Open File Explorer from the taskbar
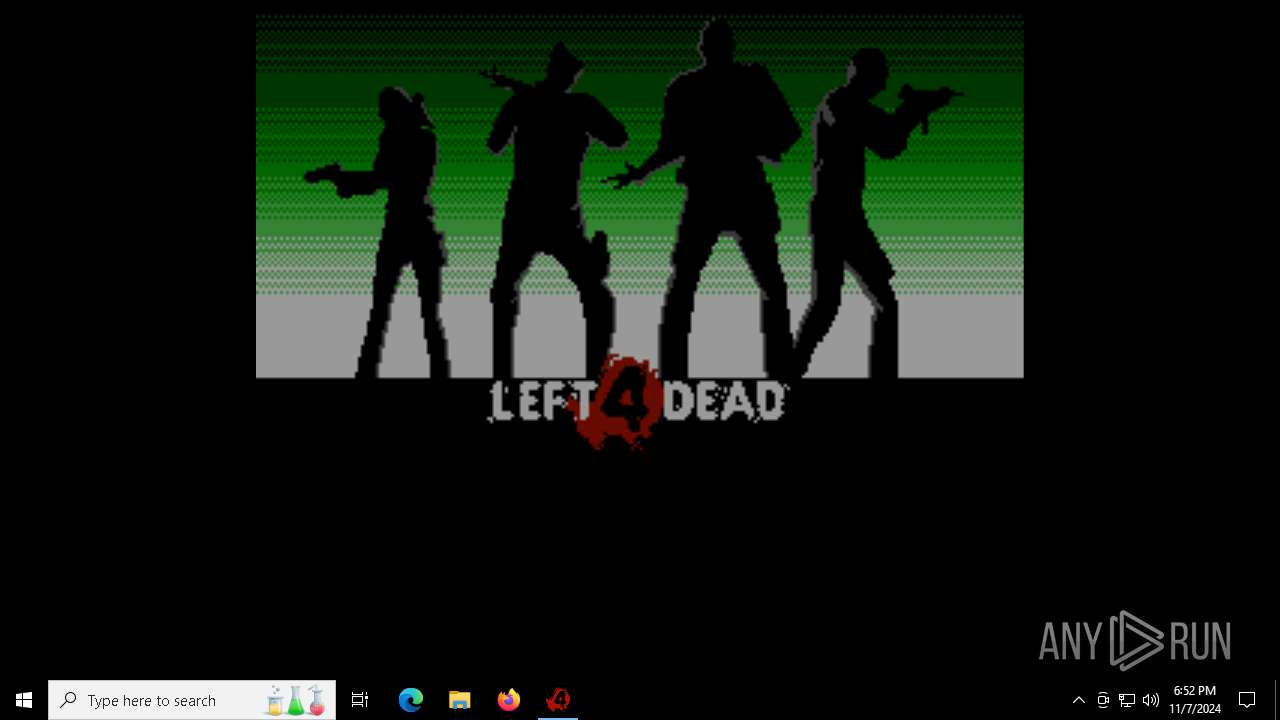The width and height of the screenshot is (1280, 720). click(460, 700)
